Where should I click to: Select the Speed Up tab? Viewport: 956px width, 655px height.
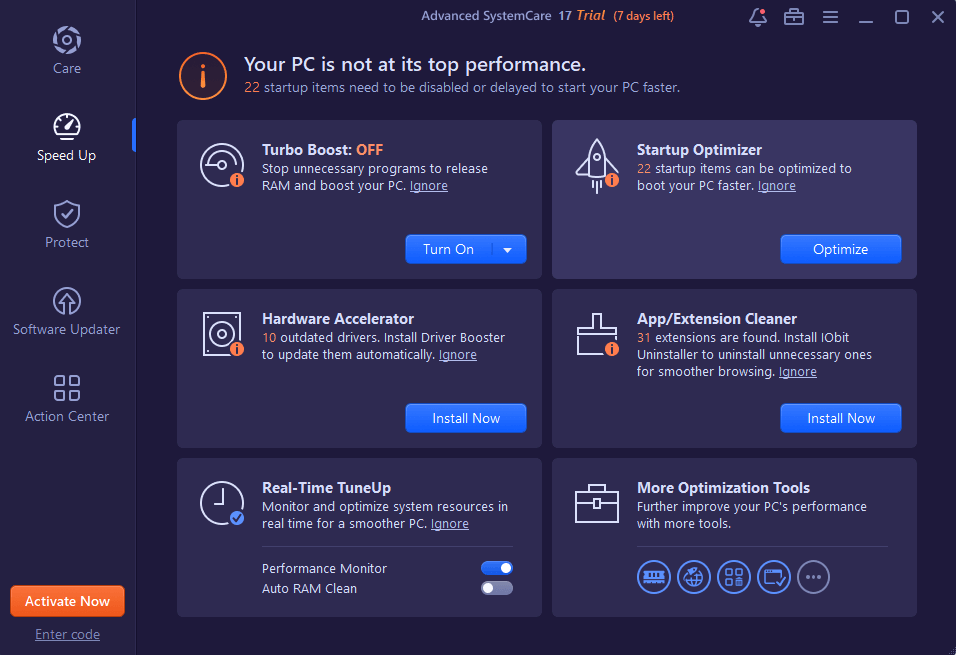tap(66, 138)
